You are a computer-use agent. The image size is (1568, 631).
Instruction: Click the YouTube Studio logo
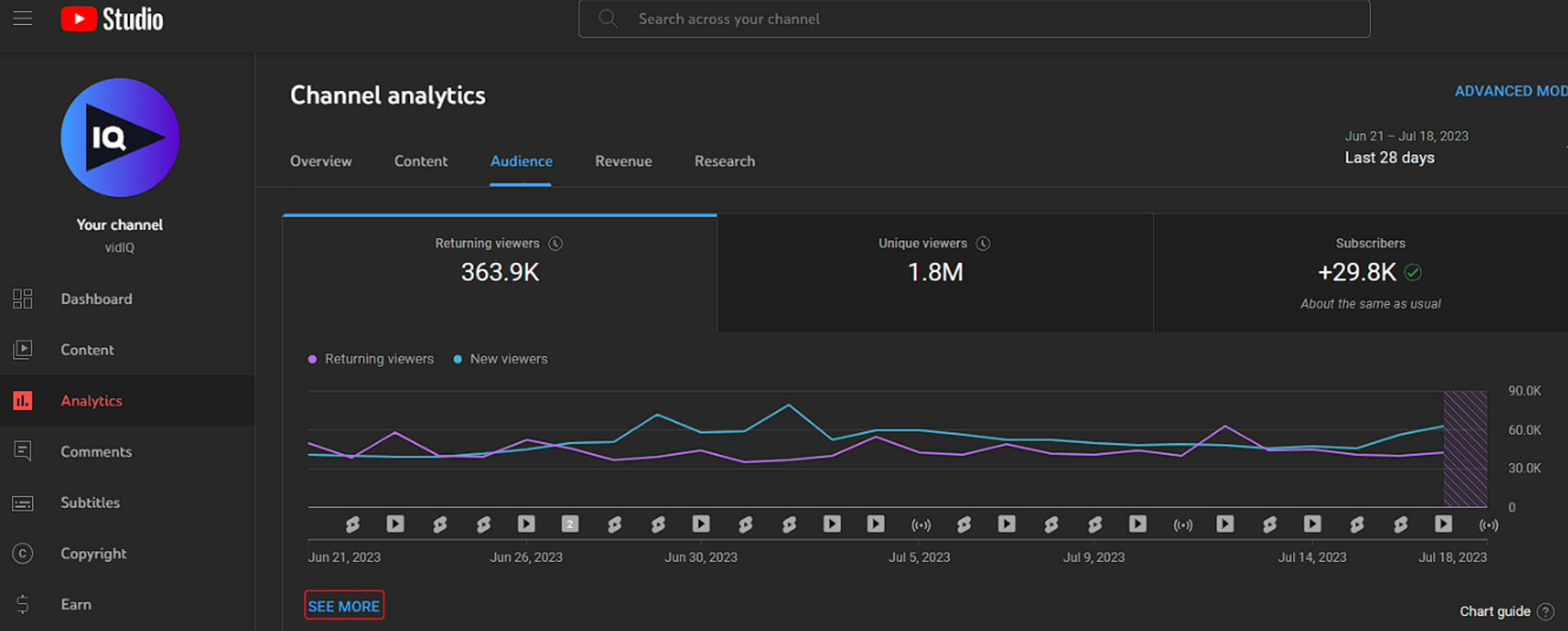(112, 19)
